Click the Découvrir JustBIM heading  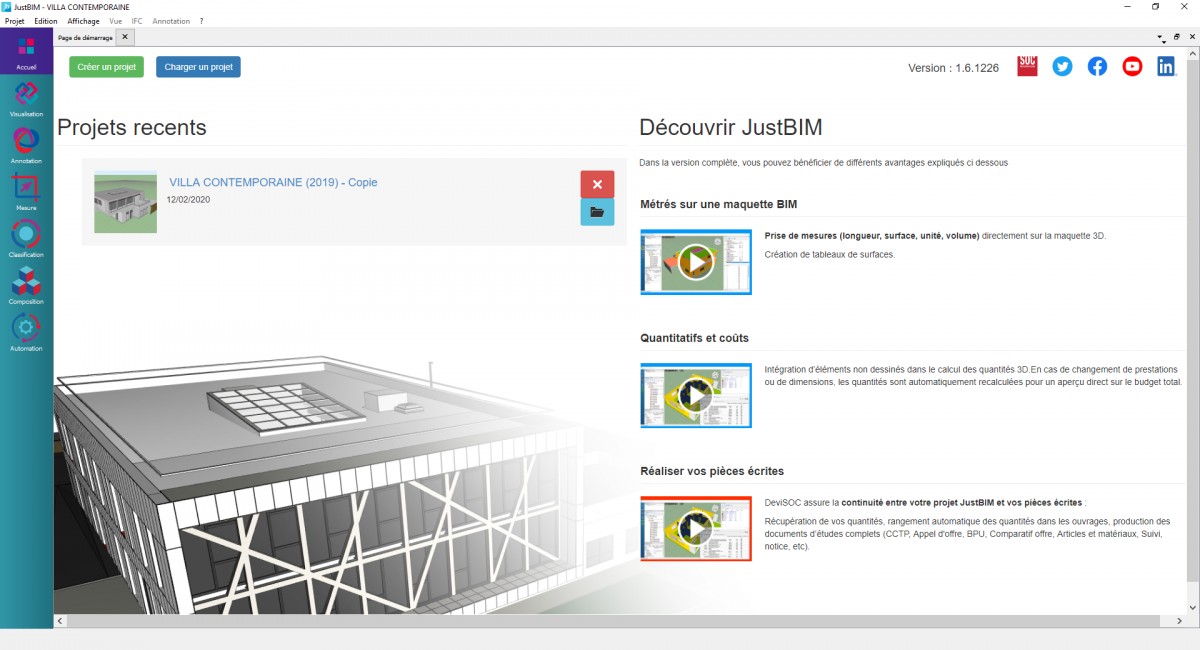click(731, 127)
